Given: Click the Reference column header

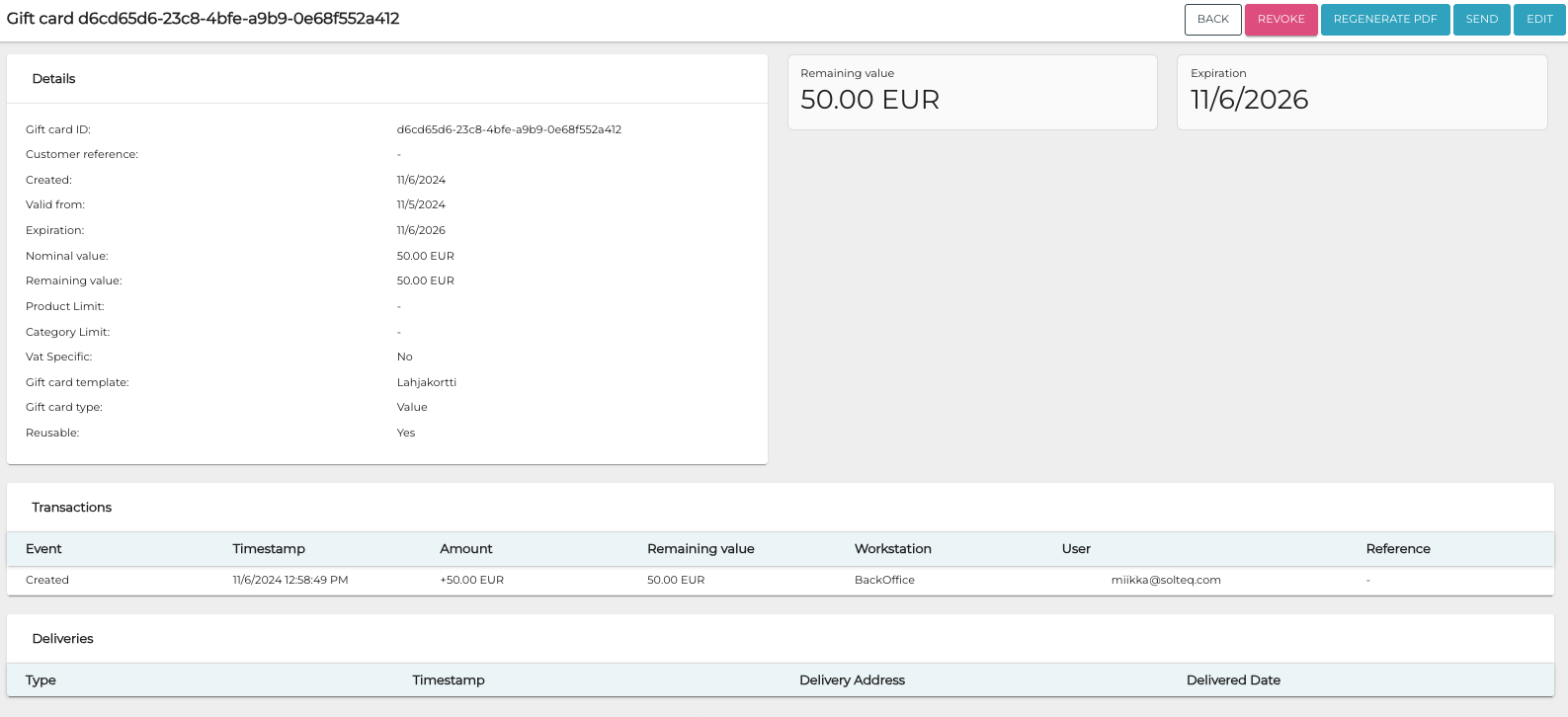Looking at the screenshot, I should [x=1397, y=549].
